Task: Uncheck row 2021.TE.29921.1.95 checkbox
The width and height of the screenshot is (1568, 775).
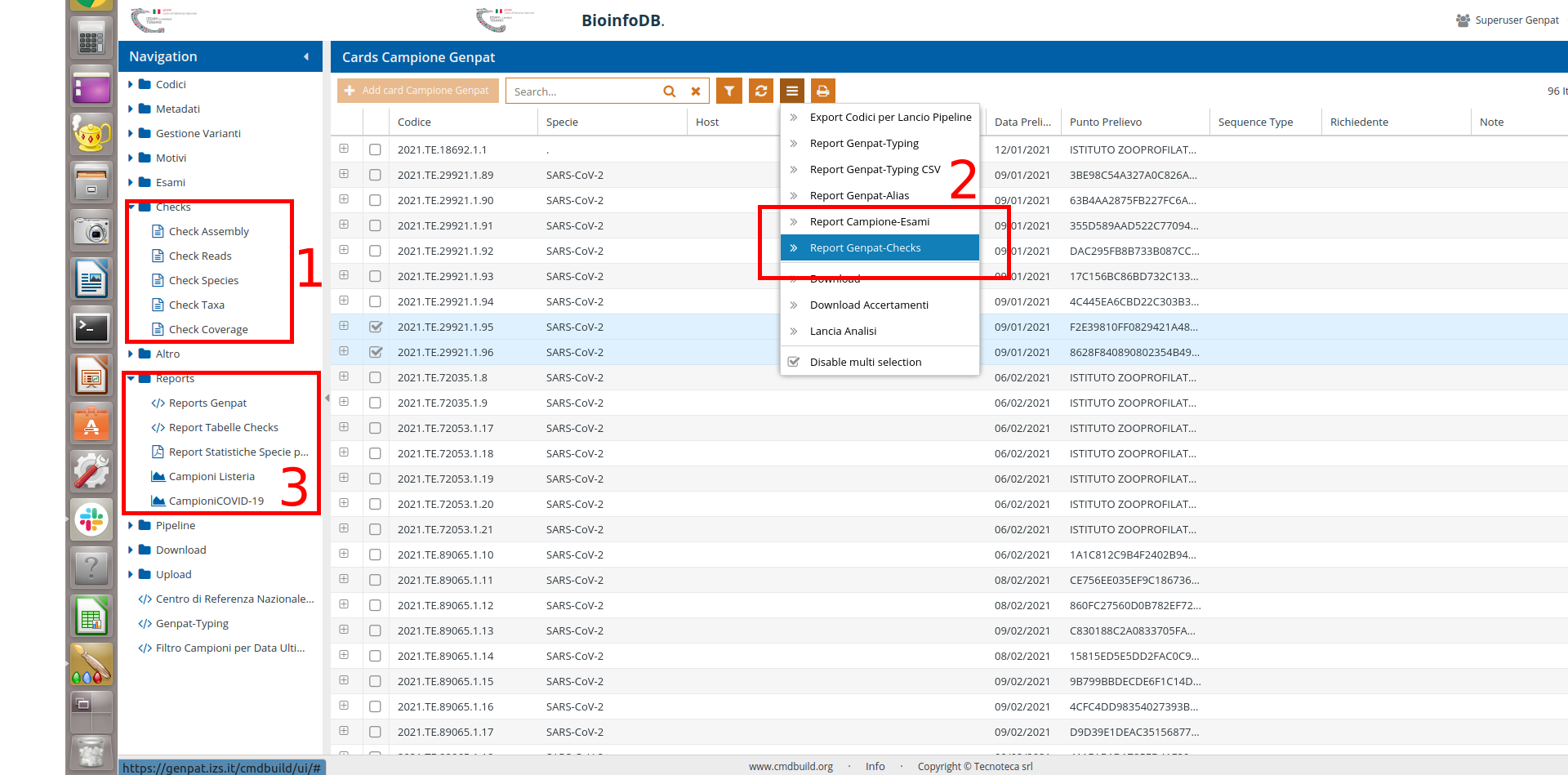Action: click(376, 327)
